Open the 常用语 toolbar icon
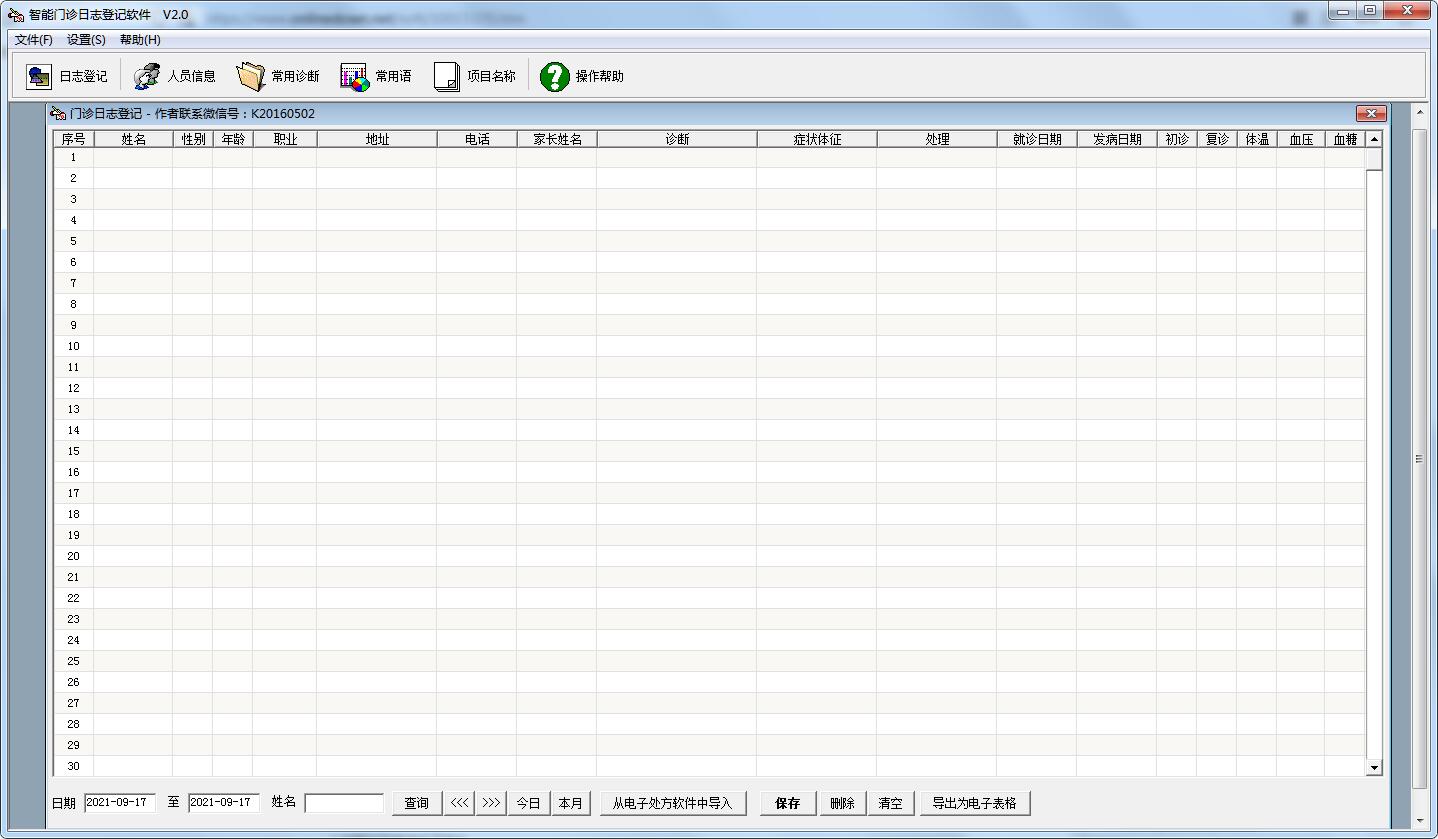Image resolution: width=1438 pixels, height=839 pixels. [355, 76]
